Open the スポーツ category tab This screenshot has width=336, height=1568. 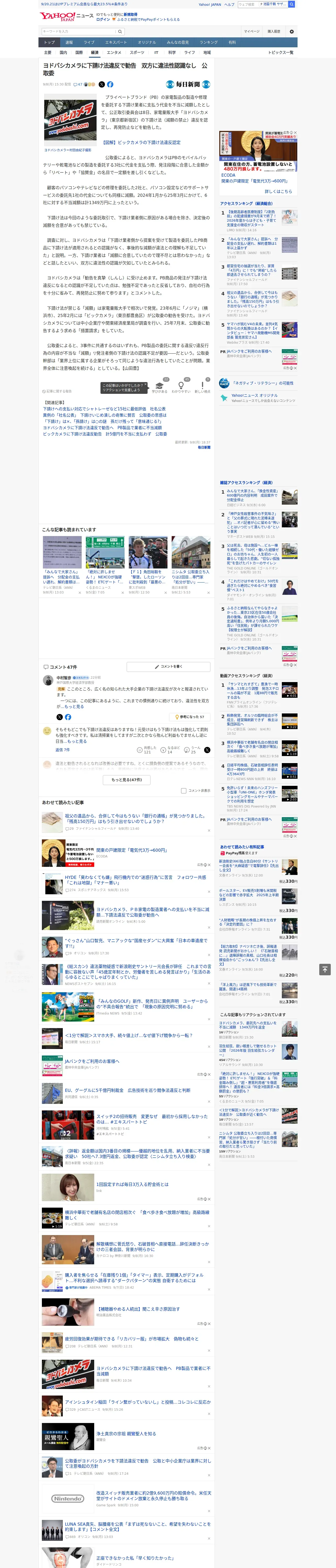137,52
